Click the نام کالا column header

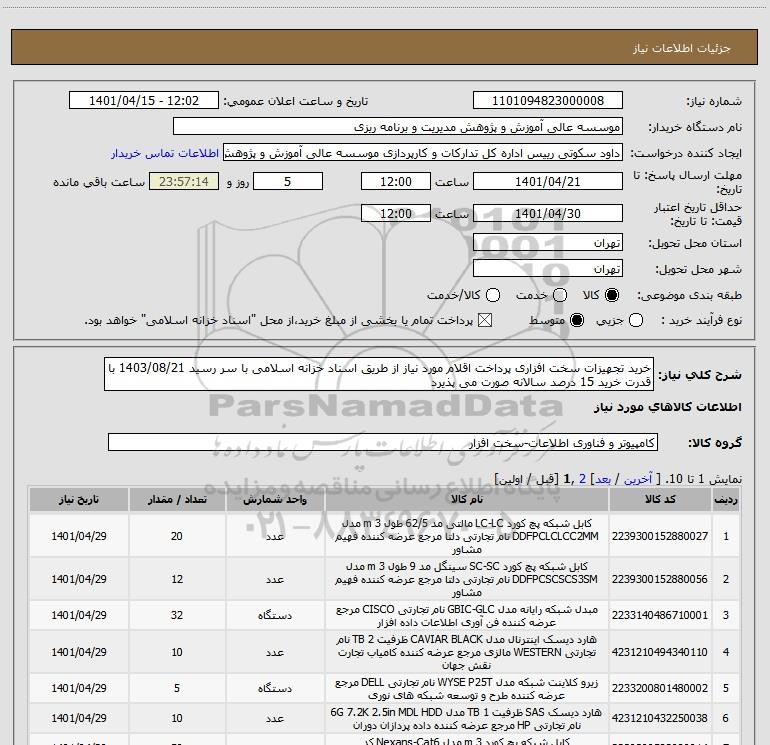467,499
